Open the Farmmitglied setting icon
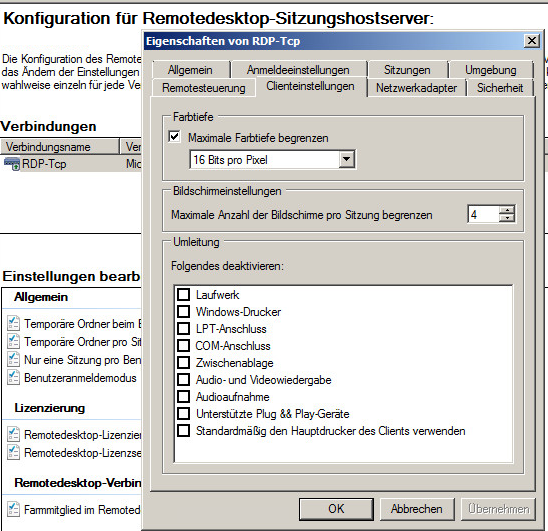Viewport: 548px width, 531px height. [14, 509]
